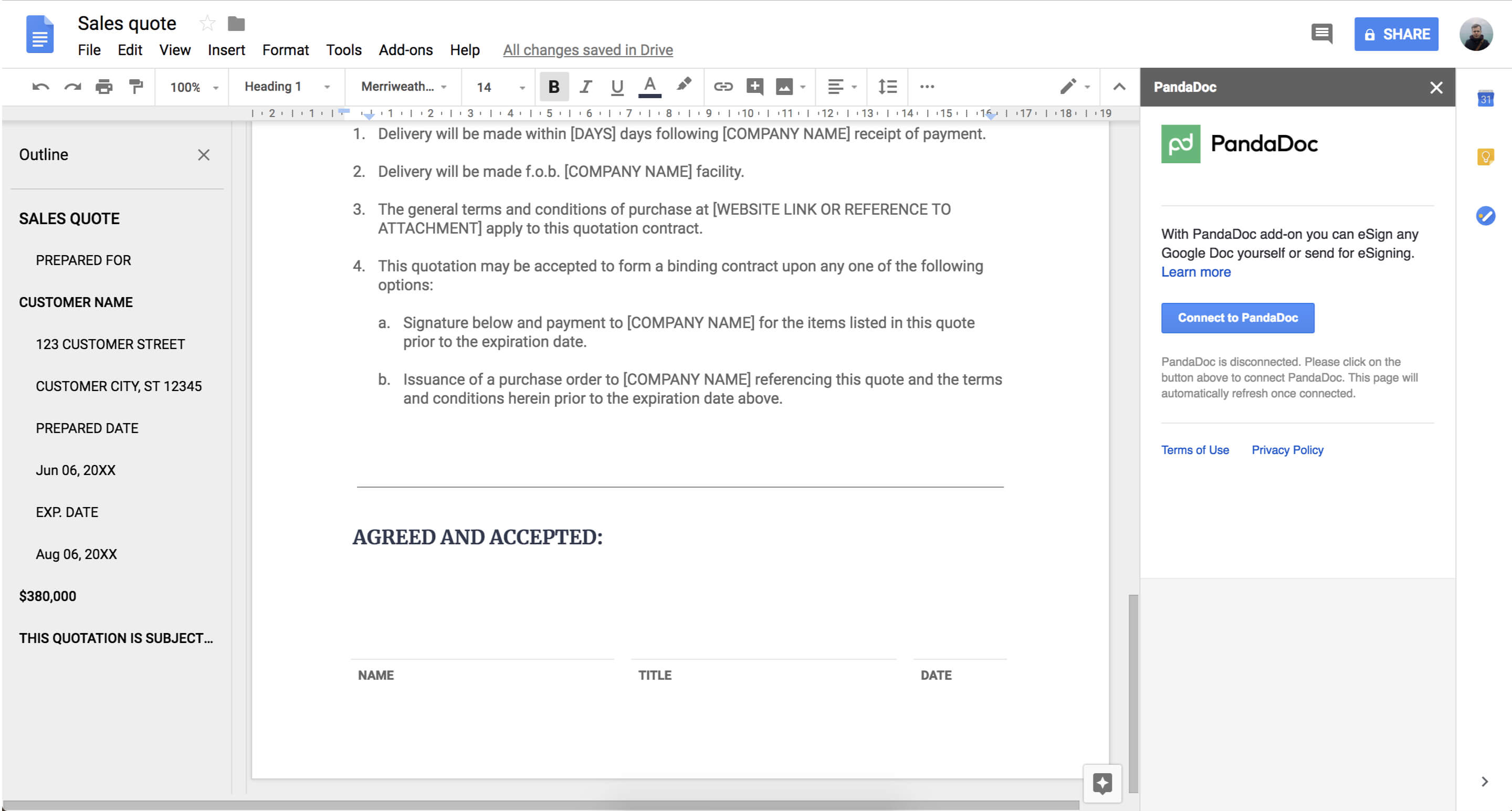Select the Format menu
This screenshot has height=811, width=1512.
tap(284, 49)
